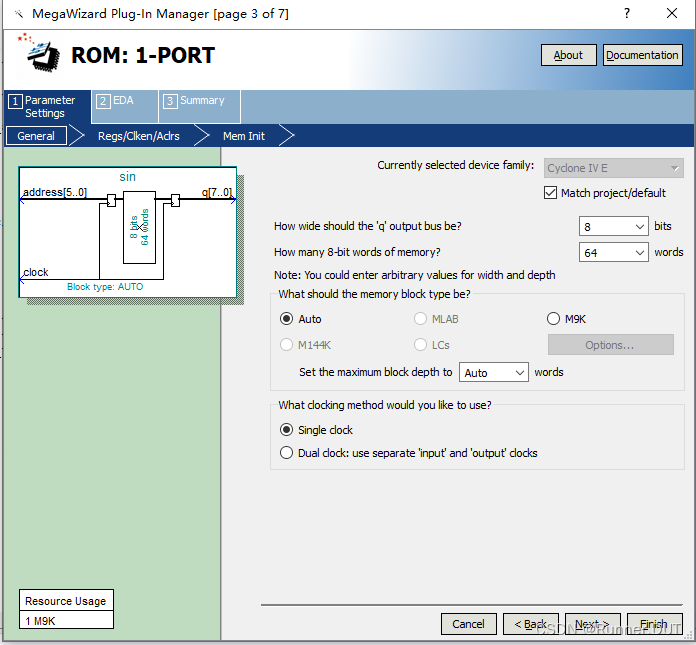This screenshot has height=645, width=696.
Task: Go to the Regs/Clken/Aclrs step
Action: (x=138, y=136)
